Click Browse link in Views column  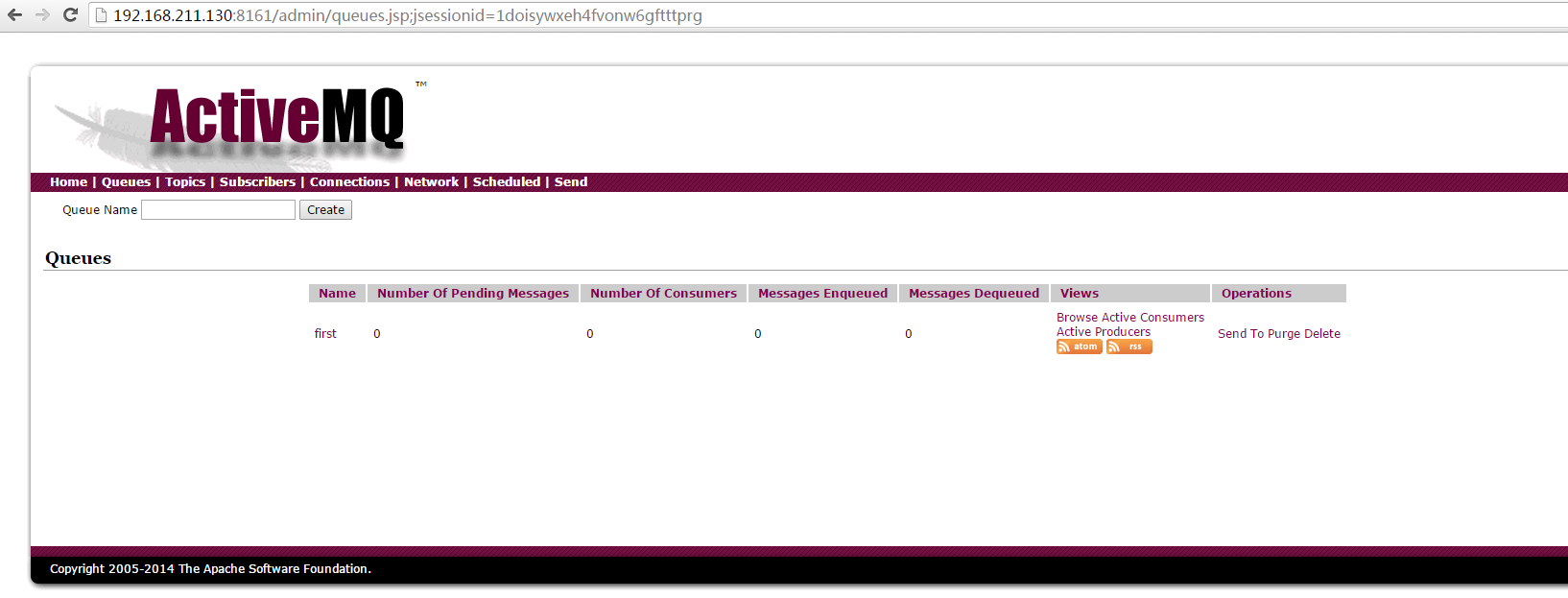(x=1077, y=318)
